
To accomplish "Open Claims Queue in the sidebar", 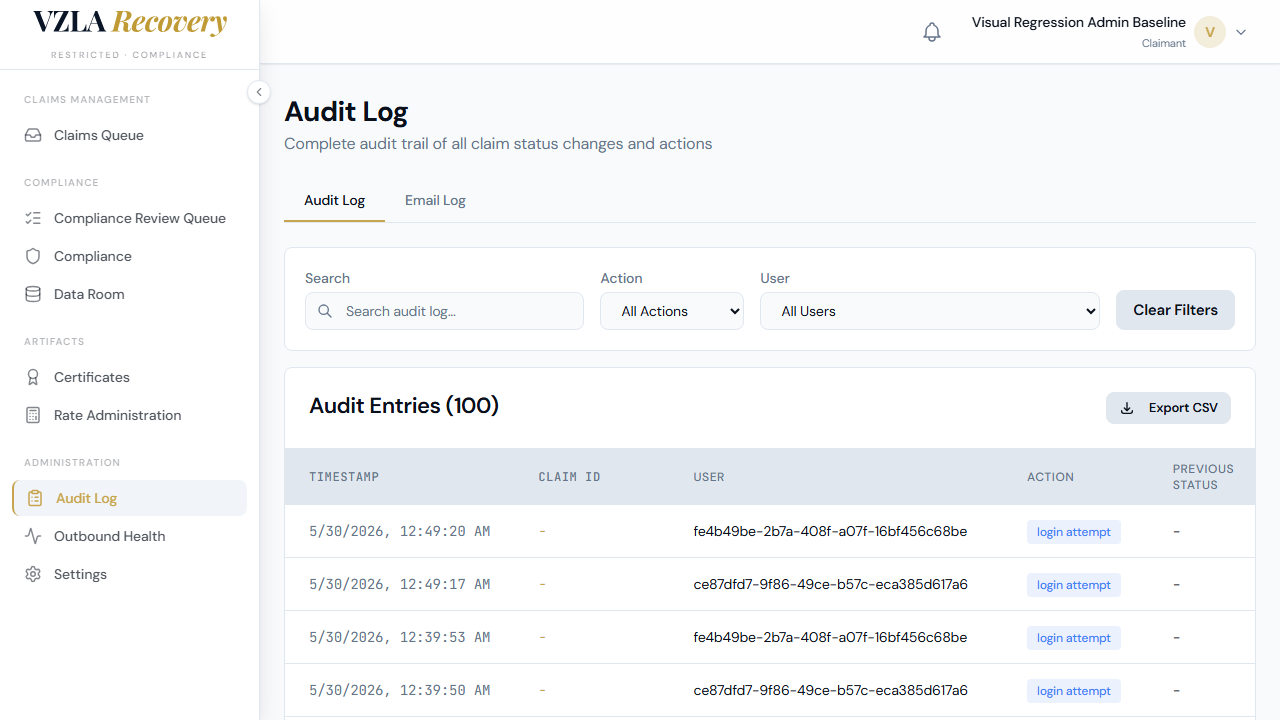I will point(130,135).
